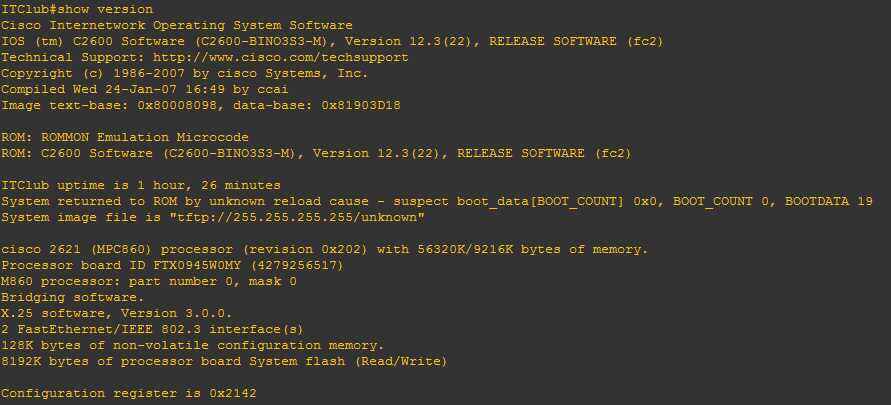Click the 'cisco 2621 (MPC860)' processor text
Screen dimensions: 891x405
(77, 249)
